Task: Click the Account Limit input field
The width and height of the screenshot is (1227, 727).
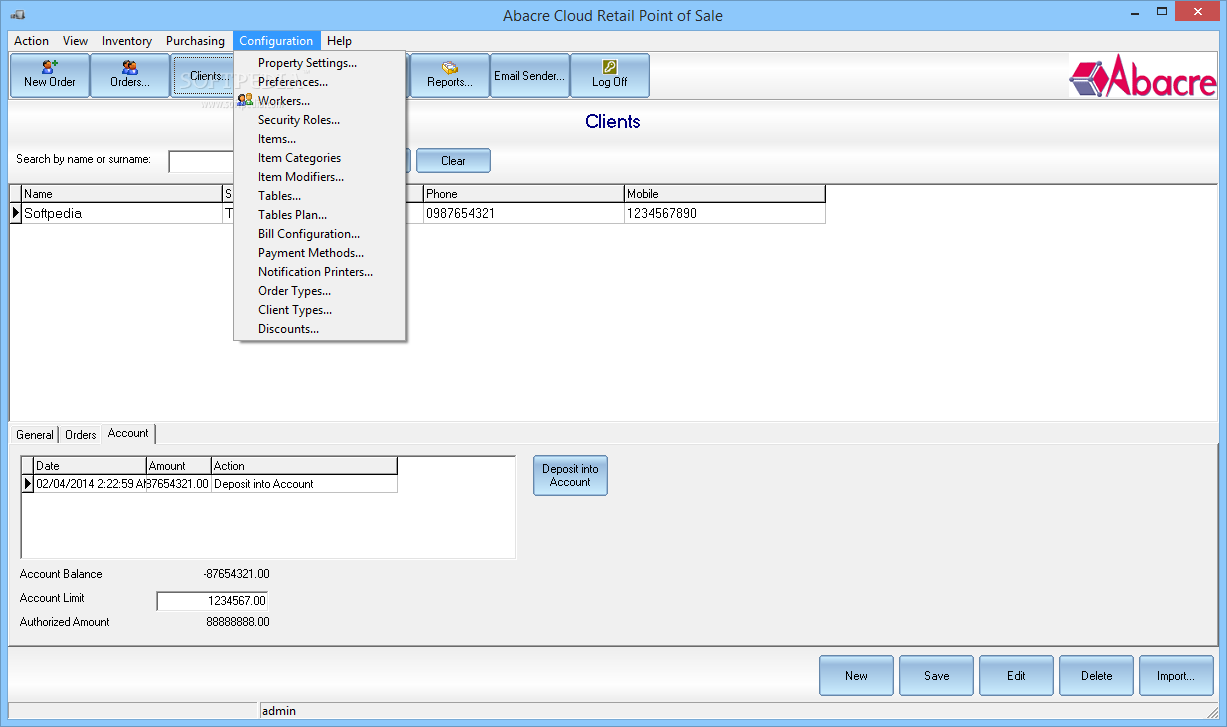Action: click(212, 601)
